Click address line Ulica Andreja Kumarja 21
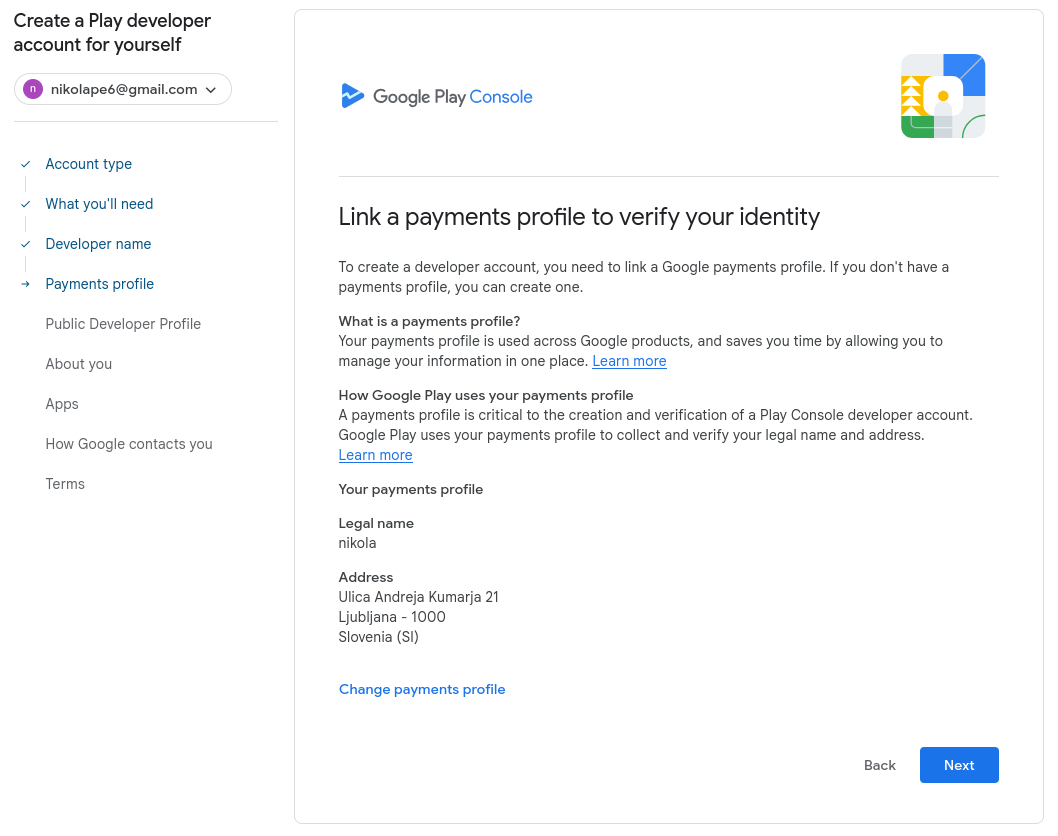 418,597
